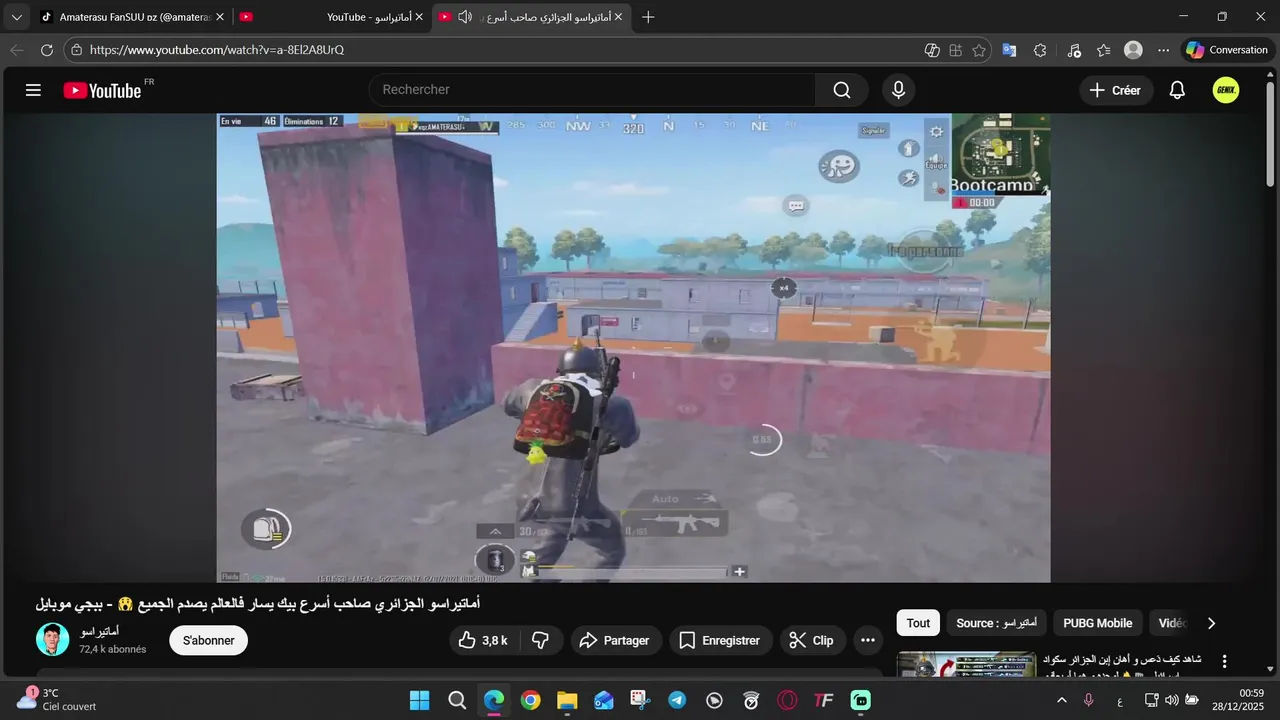Viewport: 1280px width, 720px height.
Task: Open the media control music icon
Action: tap(1074, 50)
